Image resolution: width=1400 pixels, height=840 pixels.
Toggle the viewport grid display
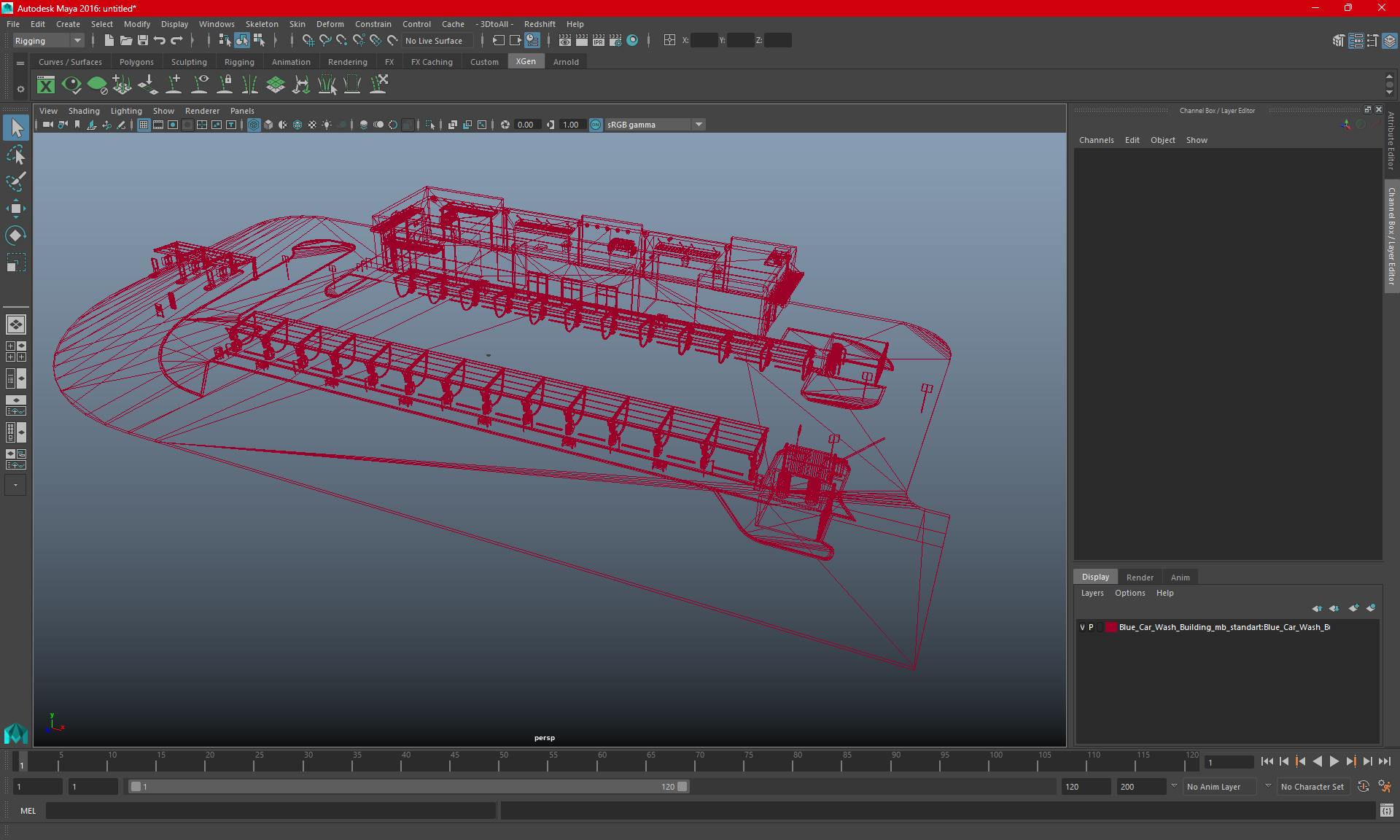click(144, 125)
